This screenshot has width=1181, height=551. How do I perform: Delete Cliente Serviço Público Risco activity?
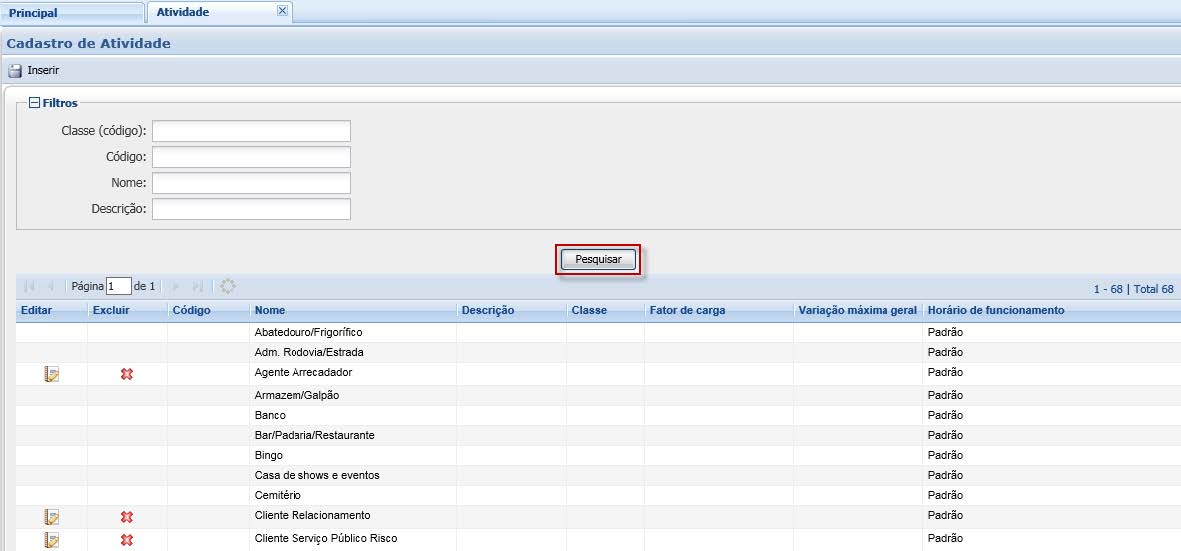(127, 540)
